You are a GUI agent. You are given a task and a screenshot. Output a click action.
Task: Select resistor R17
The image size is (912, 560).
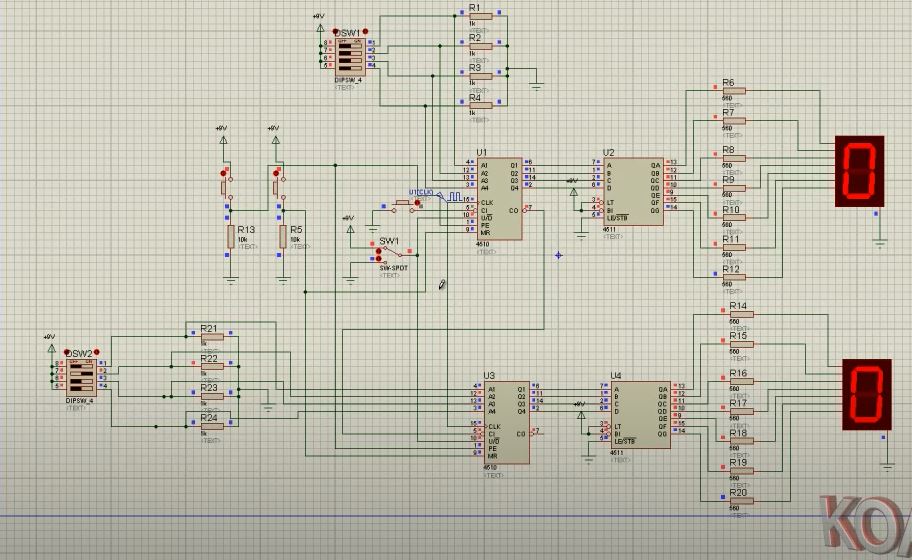tap(742, 412)
